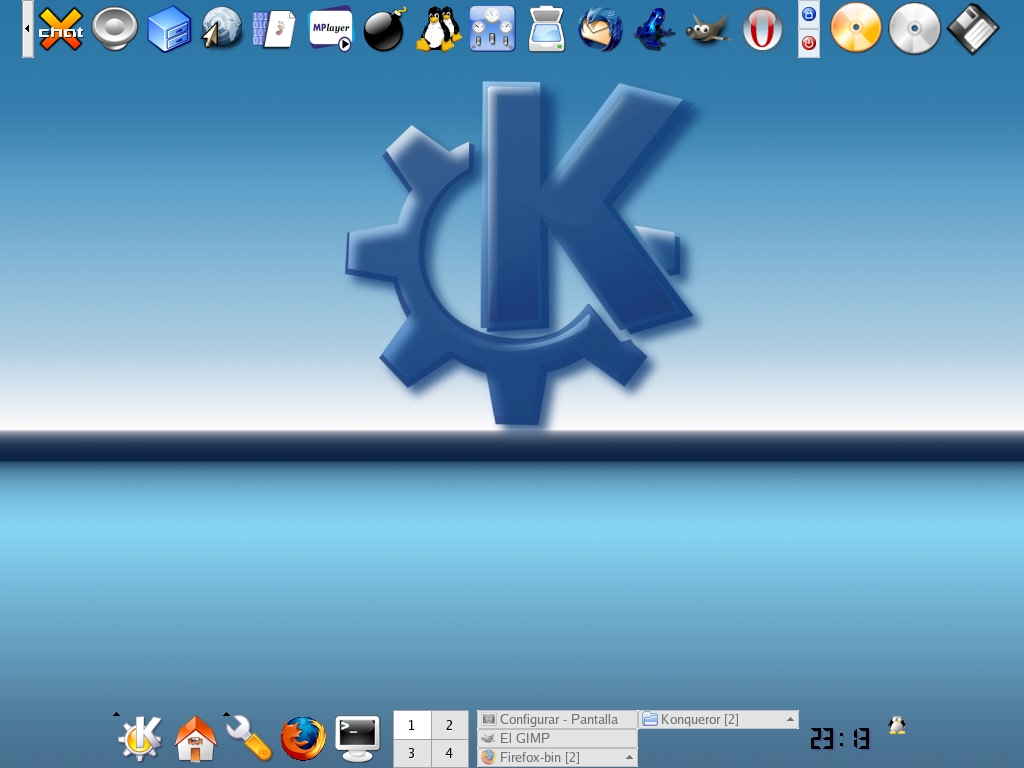Viewport: 1024px width, 768px height.
Task: Open the Opera browser
Action: [762, 29]
